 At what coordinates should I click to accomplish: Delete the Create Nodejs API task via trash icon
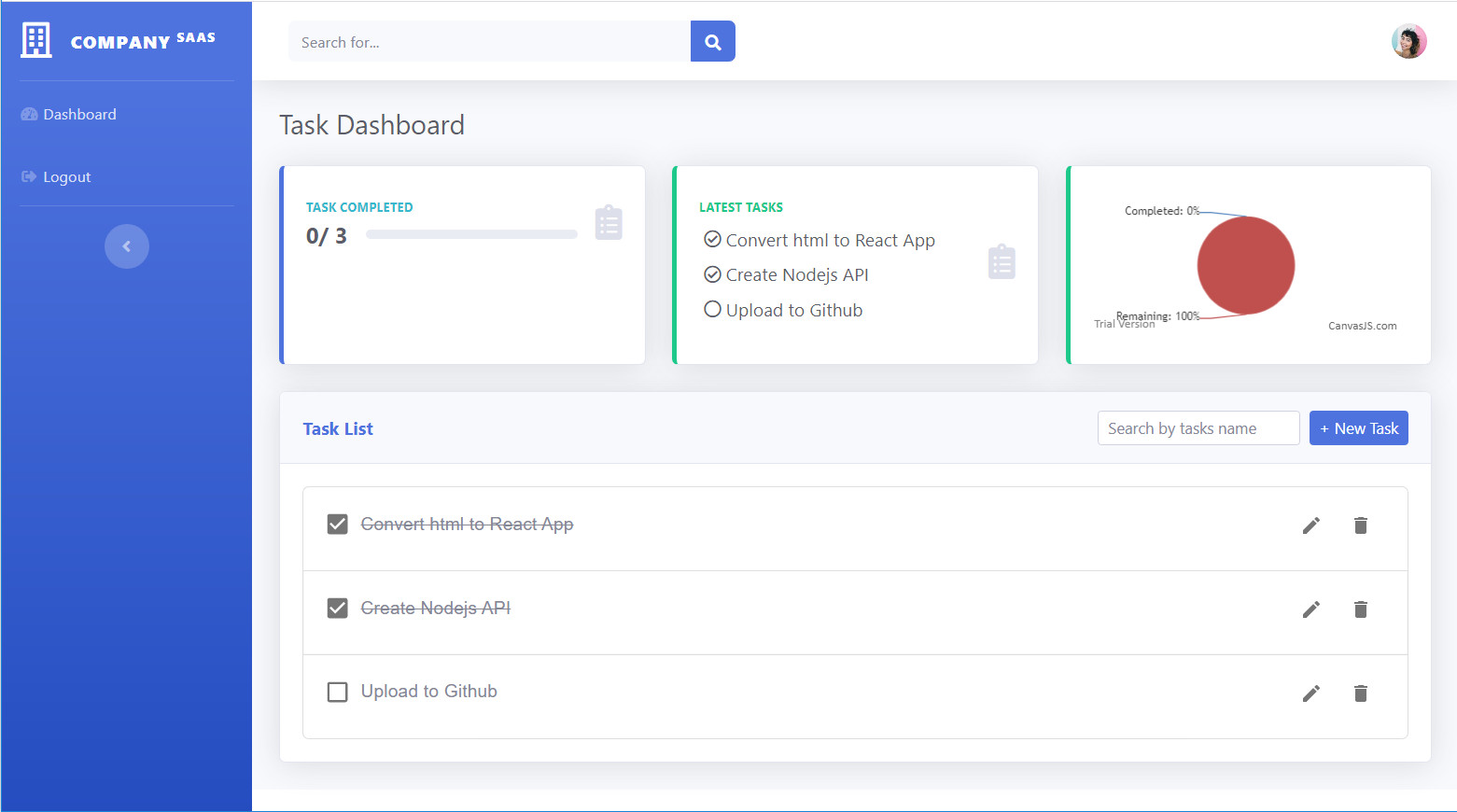[x=1360, y=609]
